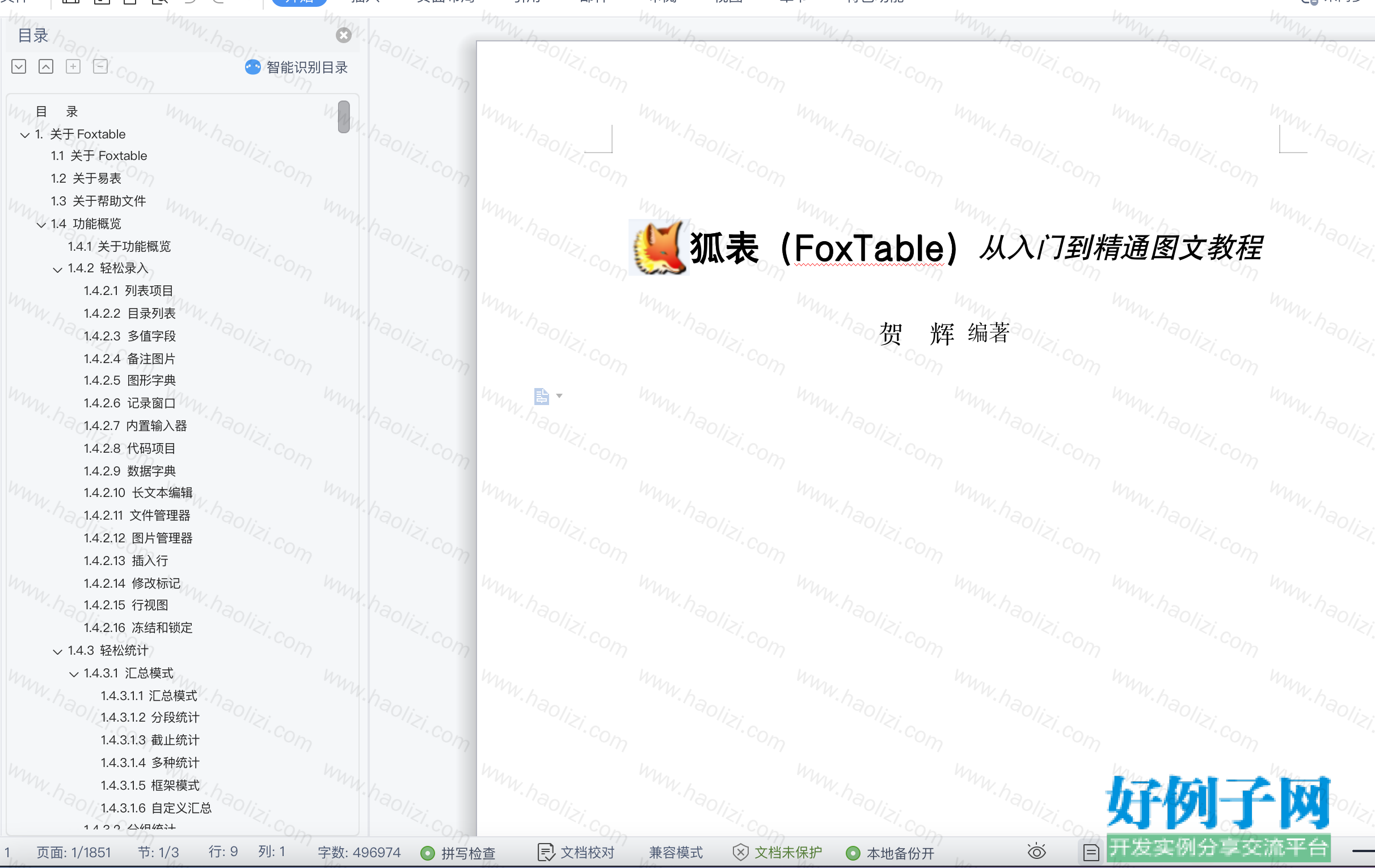Image resolution: width=1375 pixels, height=868 pixels.
Task: Click the 文档未保护 shield status
Action: pos(777,853)
